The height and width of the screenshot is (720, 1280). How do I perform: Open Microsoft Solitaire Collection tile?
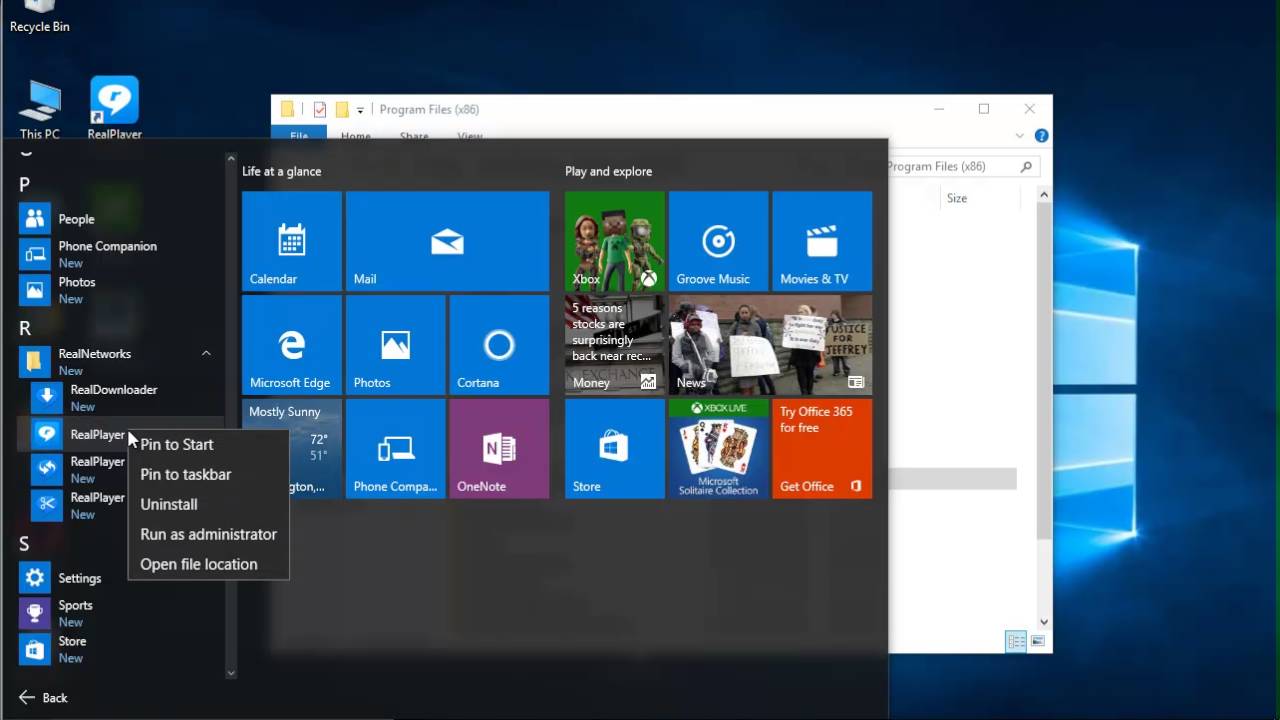pyautogui.click(x=718, y=449)
